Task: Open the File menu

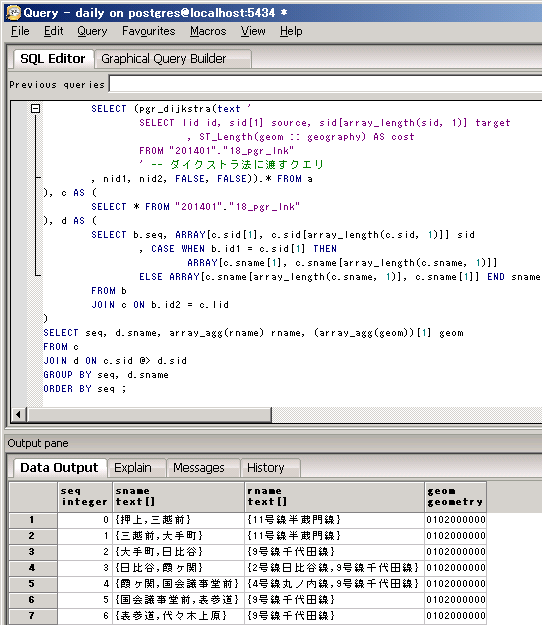Action: tap(20, 31)
